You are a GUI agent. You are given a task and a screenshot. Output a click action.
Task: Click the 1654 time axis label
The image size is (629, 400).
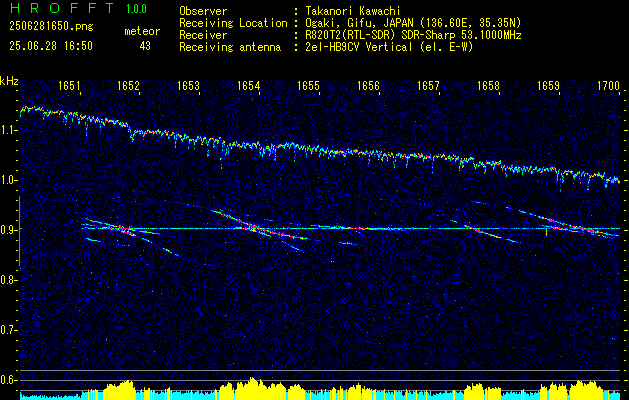tap(248, 86)
